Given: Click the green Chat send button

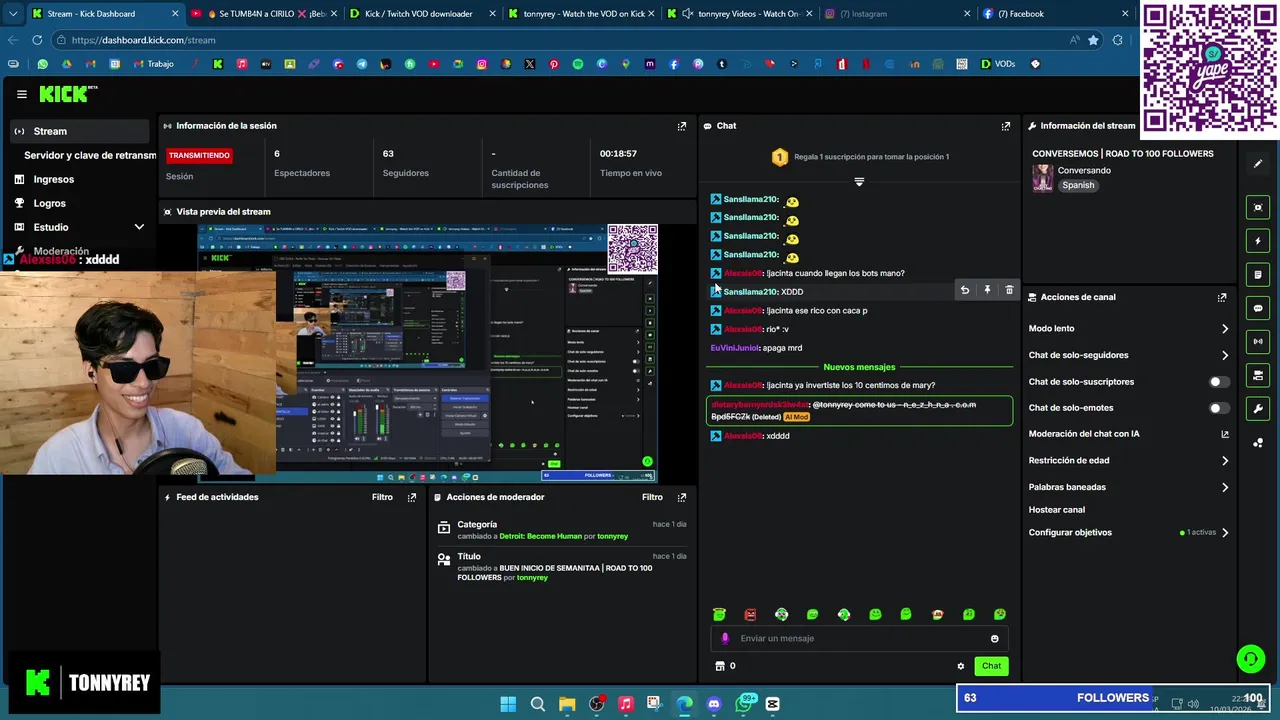Looking at the screenshot, I should 991,666.
